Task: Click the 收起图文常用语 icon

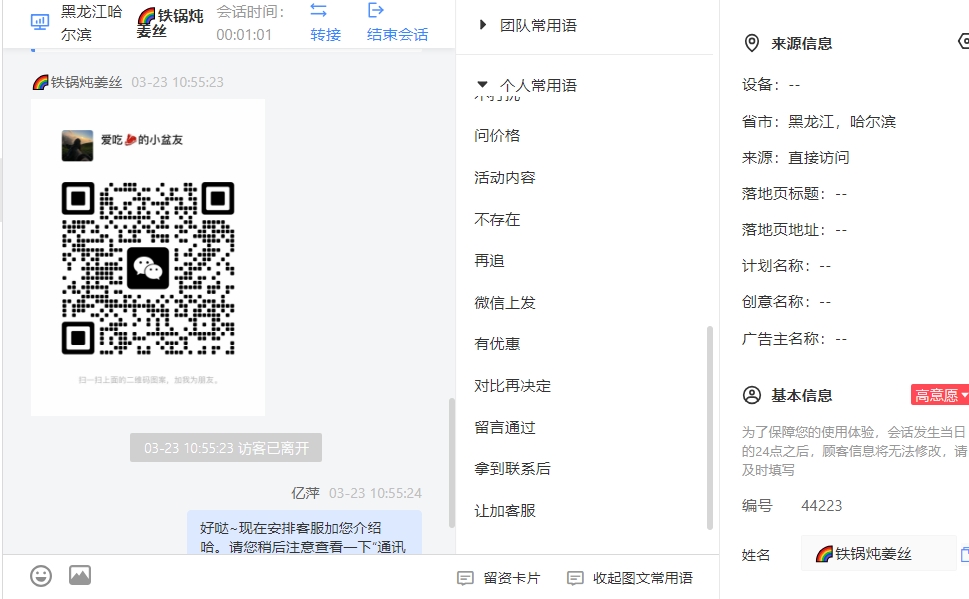Action: pos(575,578)
